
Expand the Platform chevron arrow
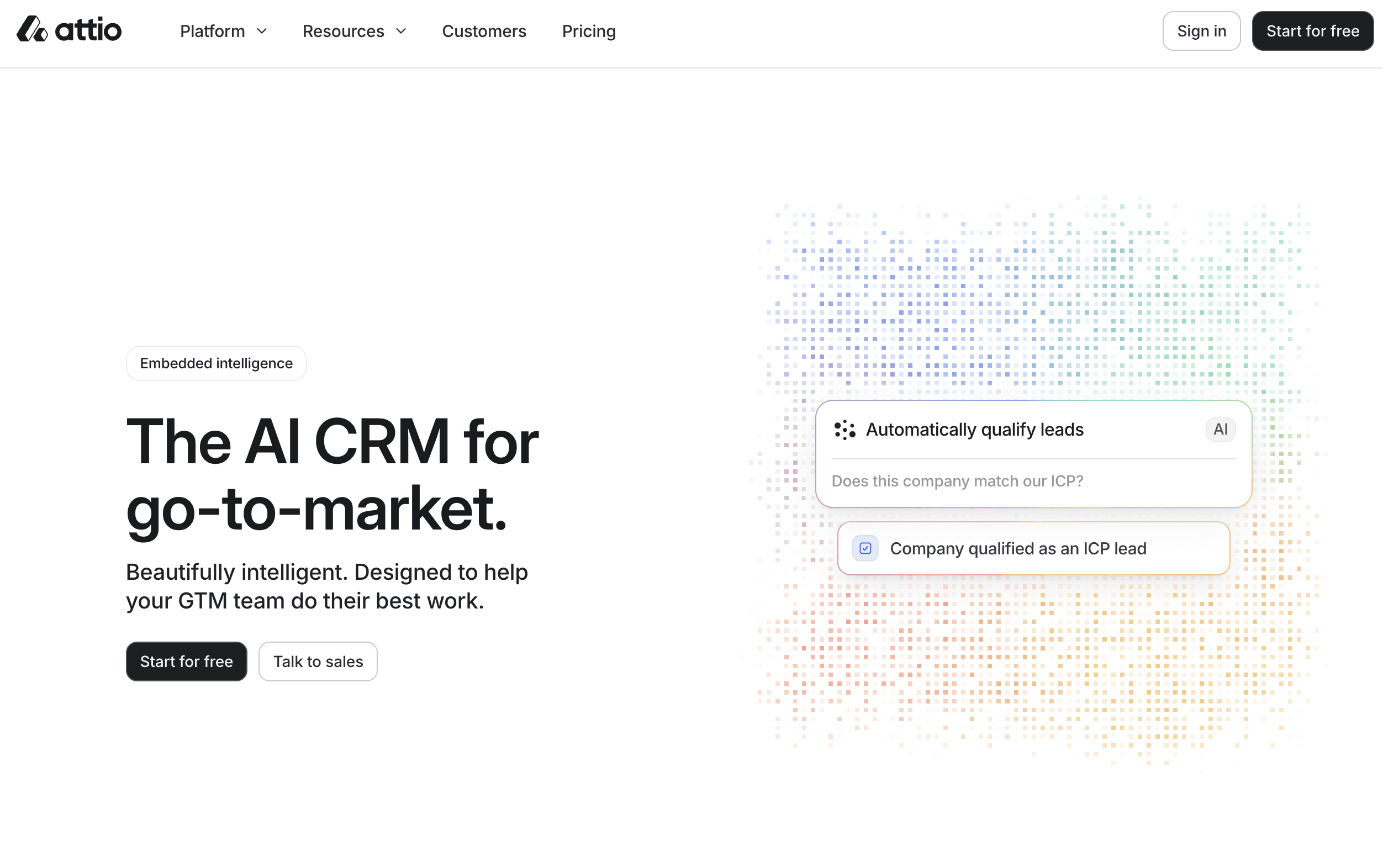click(262, 31)
